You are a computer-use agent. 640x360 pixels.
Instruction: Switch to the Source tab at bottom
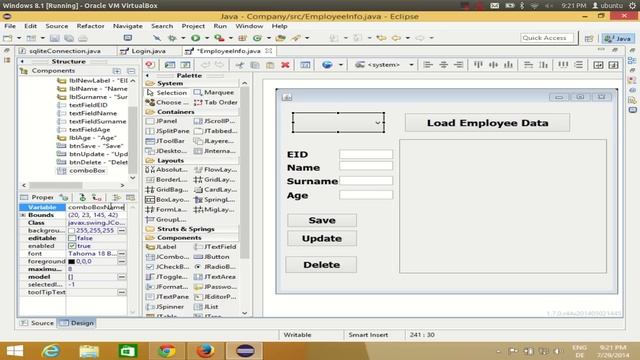click(x=37, y=323)
